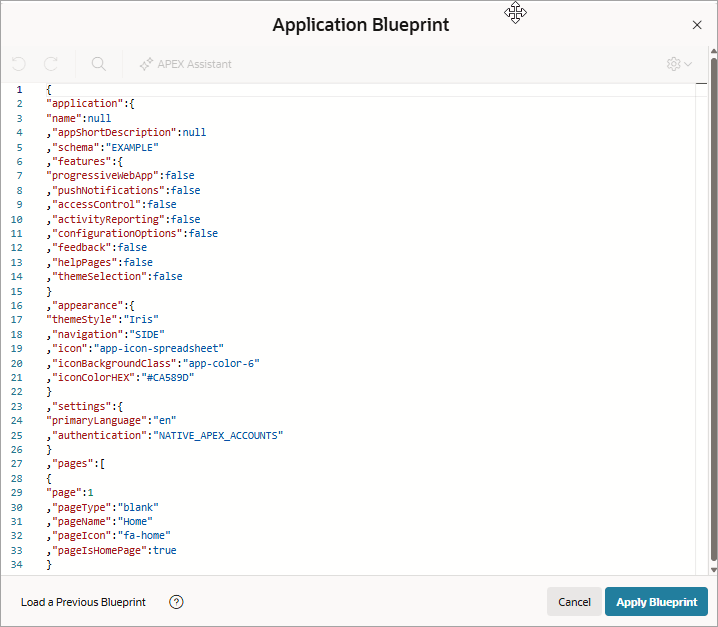This screenshot has width=718, height=627.
Task: Open the APEX Assistant
Action: click(x=185, y=64)
